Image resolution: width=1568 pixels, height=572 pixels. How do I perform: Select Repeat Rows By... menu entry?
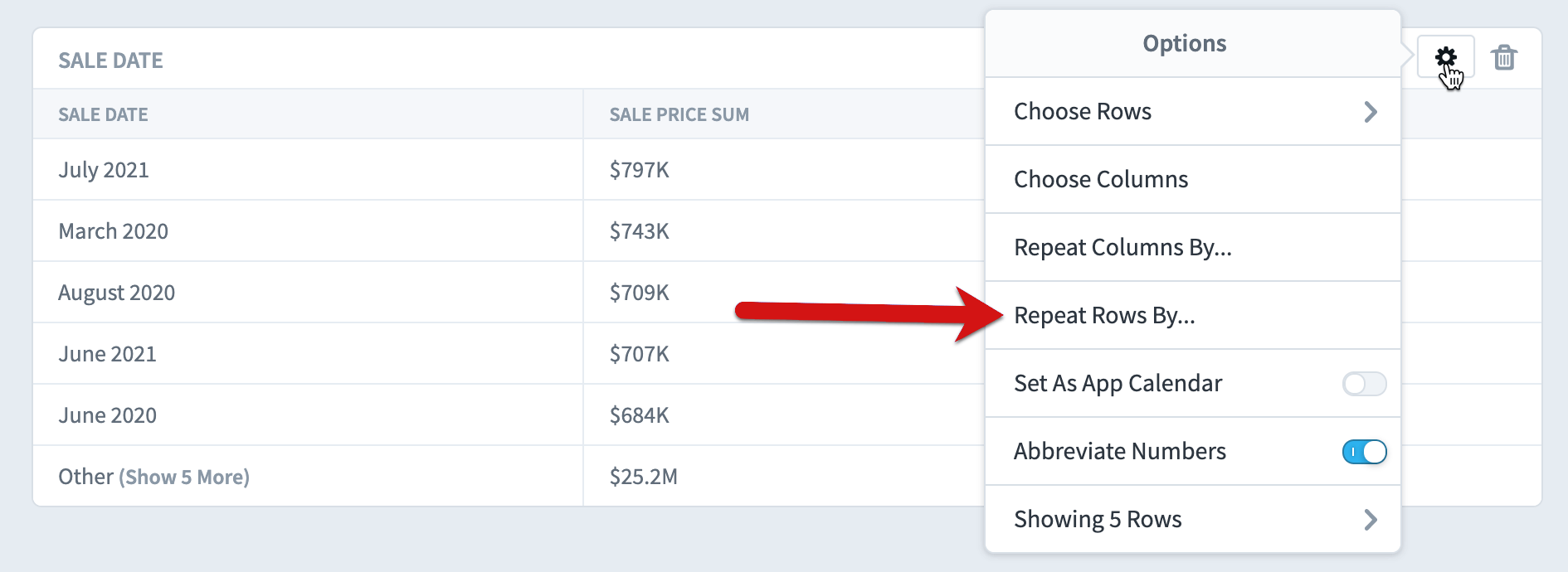point(1193,316)
